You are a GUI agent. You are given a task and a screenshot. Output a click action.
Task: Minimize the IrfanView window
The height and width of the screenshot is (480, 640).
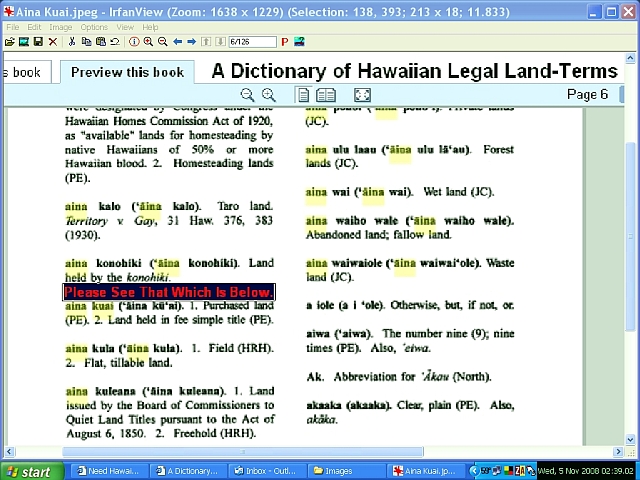pyautogui.click(x=595, y=11)
